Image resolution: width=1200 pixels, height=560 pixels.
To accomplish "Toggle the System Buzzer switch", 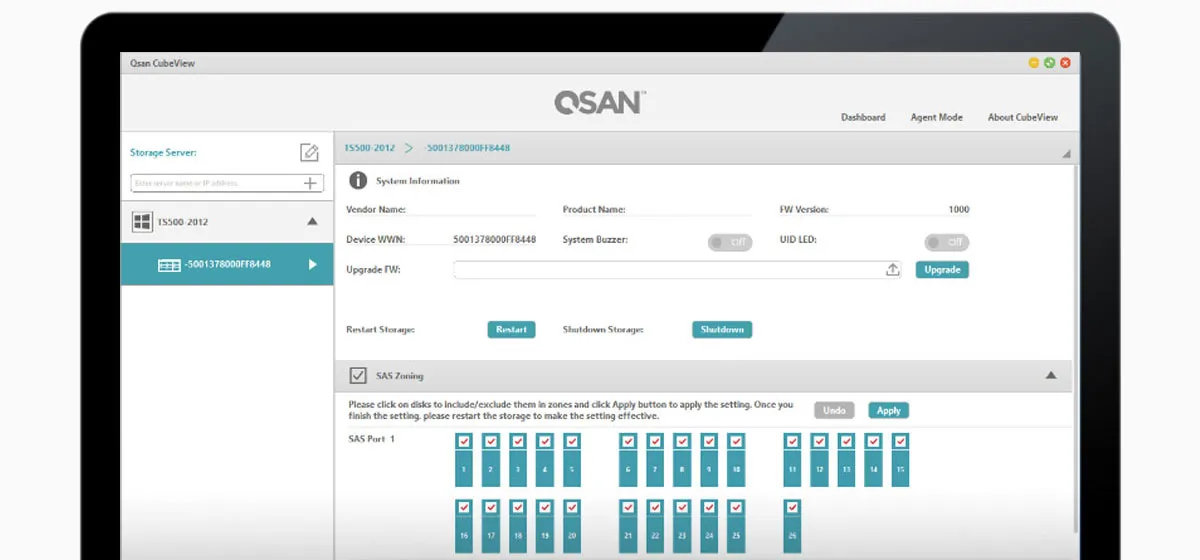I will (730, 242).
